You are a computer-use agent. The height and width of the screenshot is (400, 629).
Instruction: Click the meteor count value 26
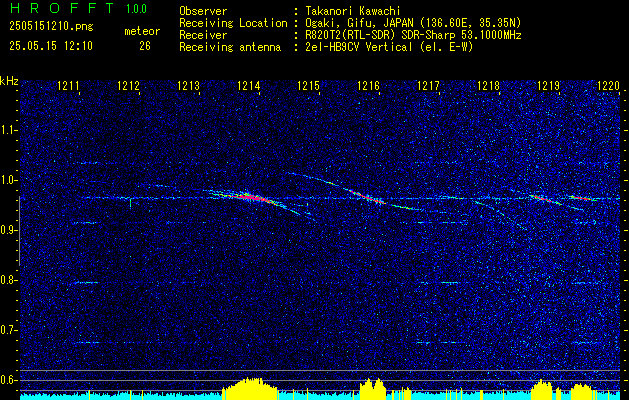pyautogui.click(x=145, y=46)
